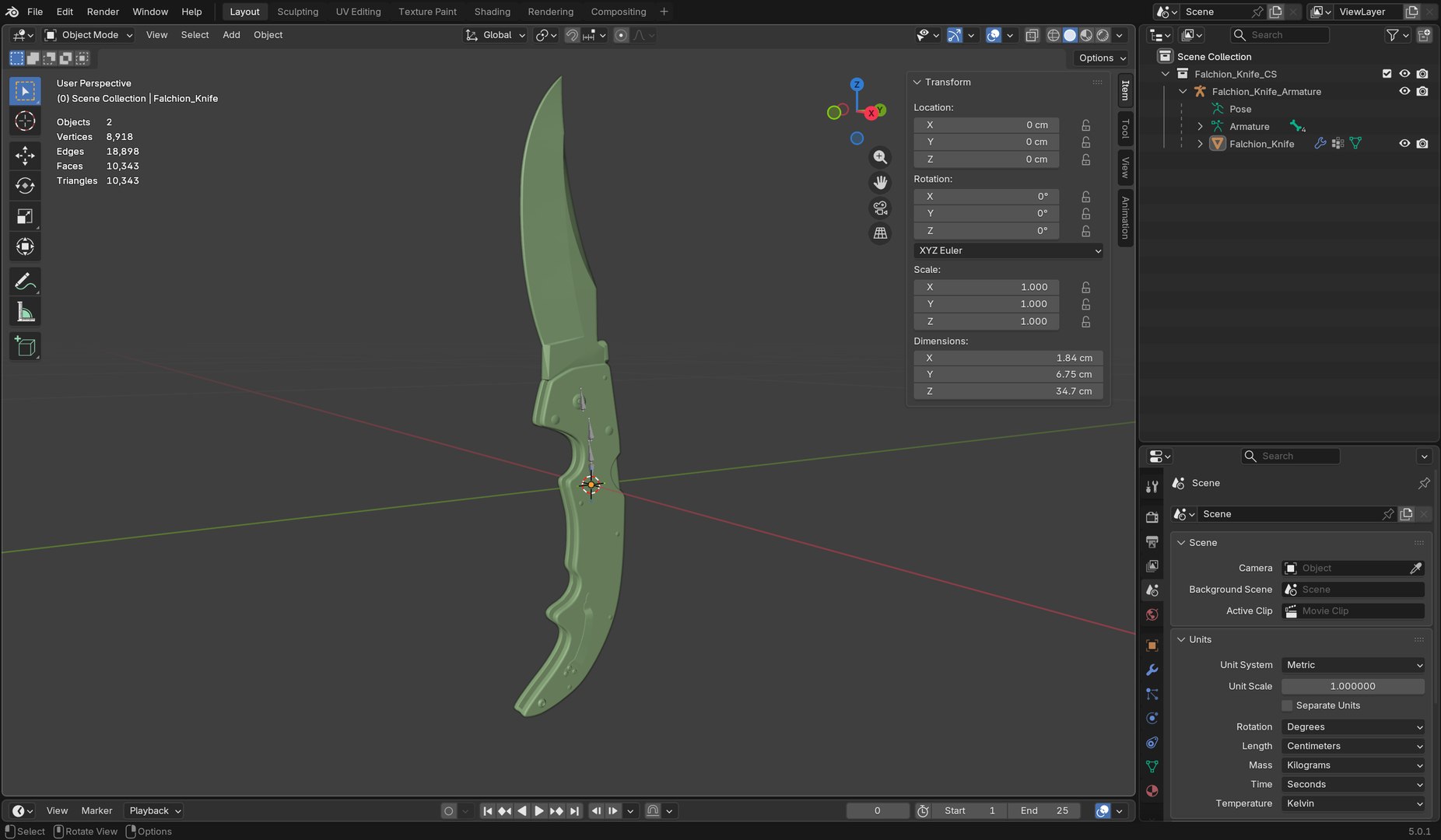Expand the Armature data tree item

pyautogui.click(x=1200, y=127)
